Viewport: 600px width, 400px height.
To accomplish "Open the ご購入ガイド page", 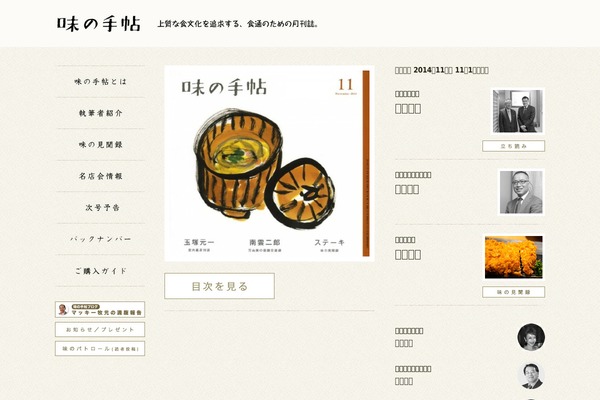I will (x=100, y=271).
